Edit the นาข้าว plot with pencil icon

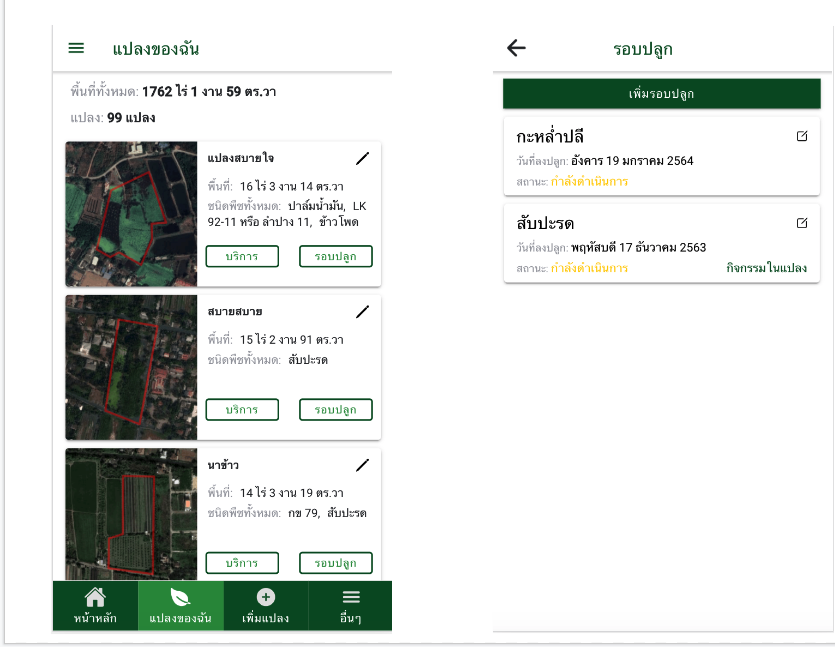pyautogui.click(x=363, y=465)
